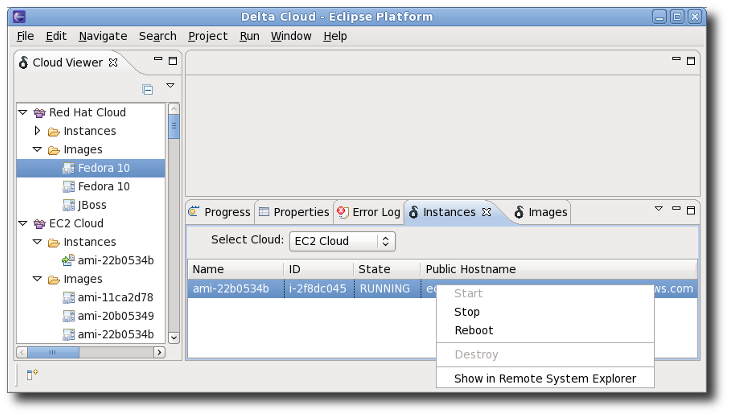Screen dimensions: 730x416
Task: Click the tree's vertical scrollbar thumb
Action: point(174,126)
